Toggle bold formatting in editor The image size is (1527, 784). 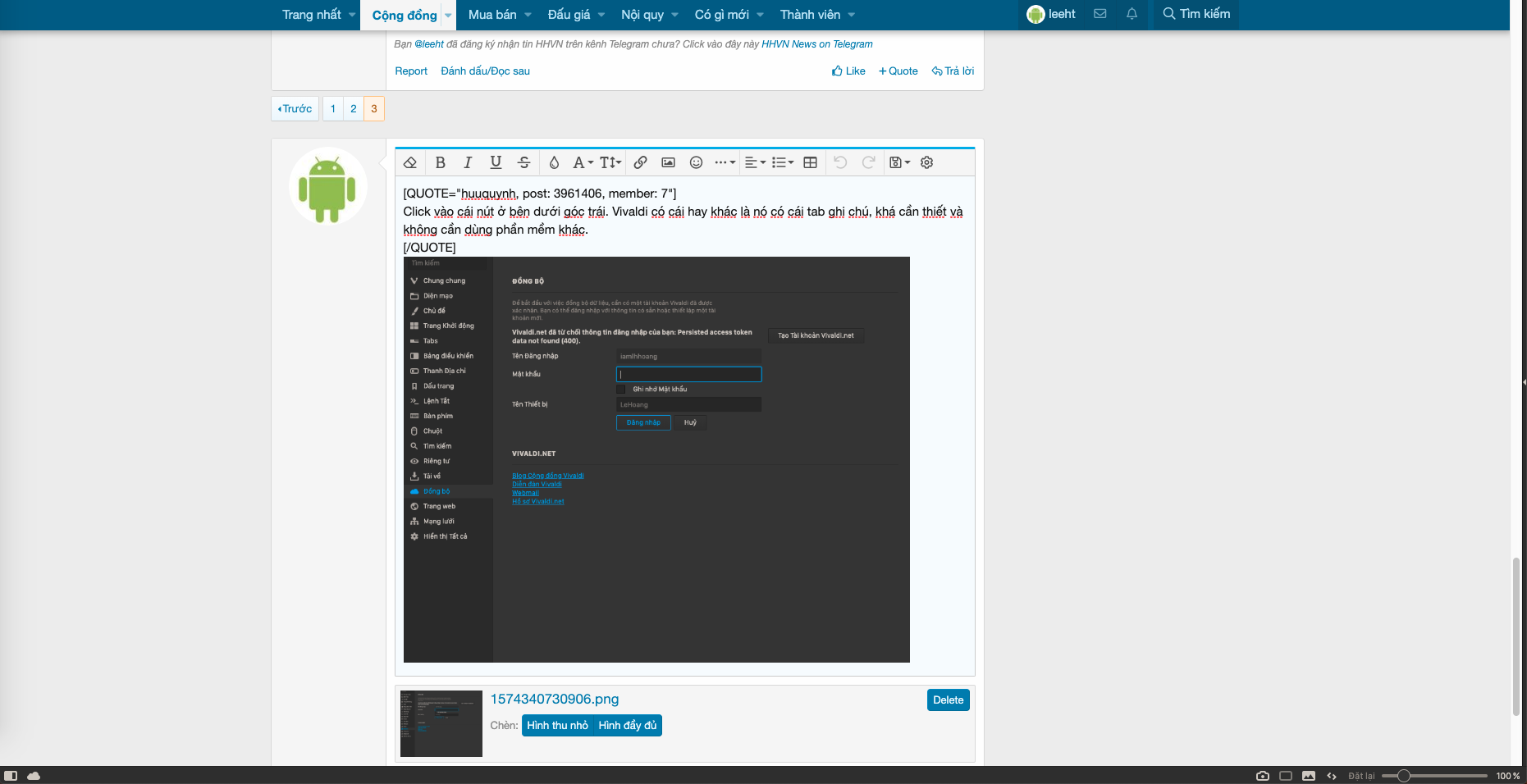(440, 162)
